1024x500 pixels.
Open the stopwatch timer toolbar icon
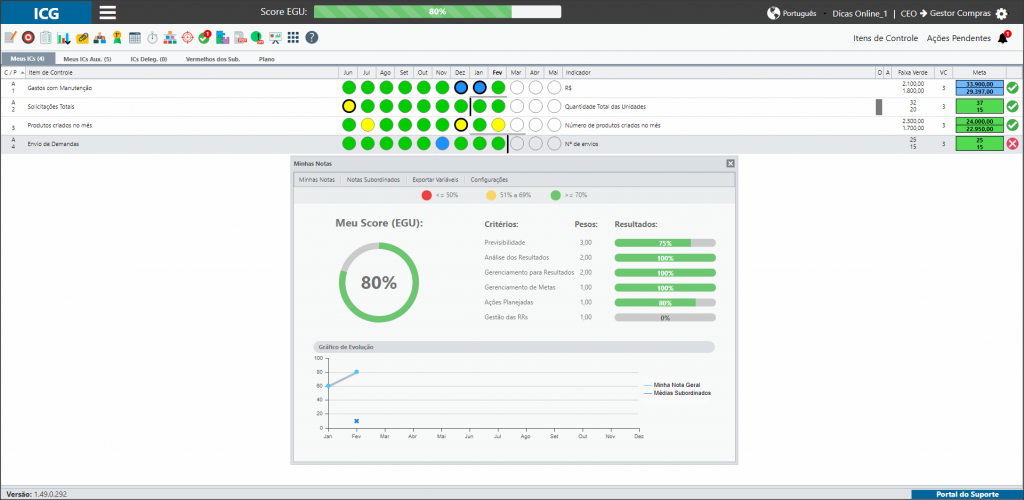pos(153,37)
